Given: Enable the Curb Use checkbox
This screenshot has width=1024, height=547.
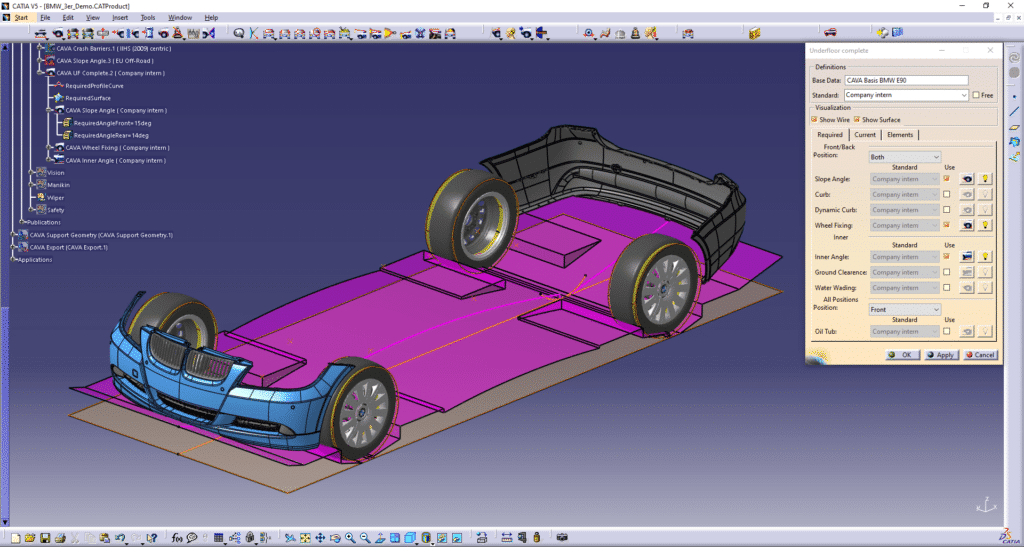Looking at the screenshot, I should point(946,194).
